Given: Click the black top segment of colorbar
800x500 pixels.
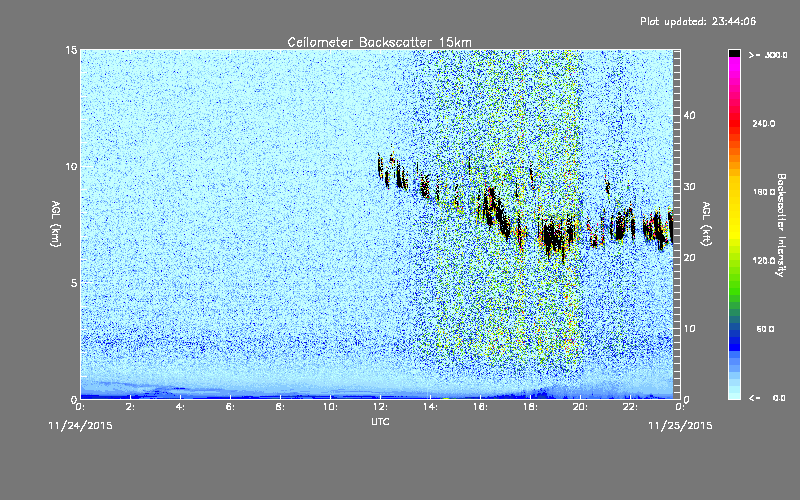Looking at the screenshot, I should tap(734, 53).
